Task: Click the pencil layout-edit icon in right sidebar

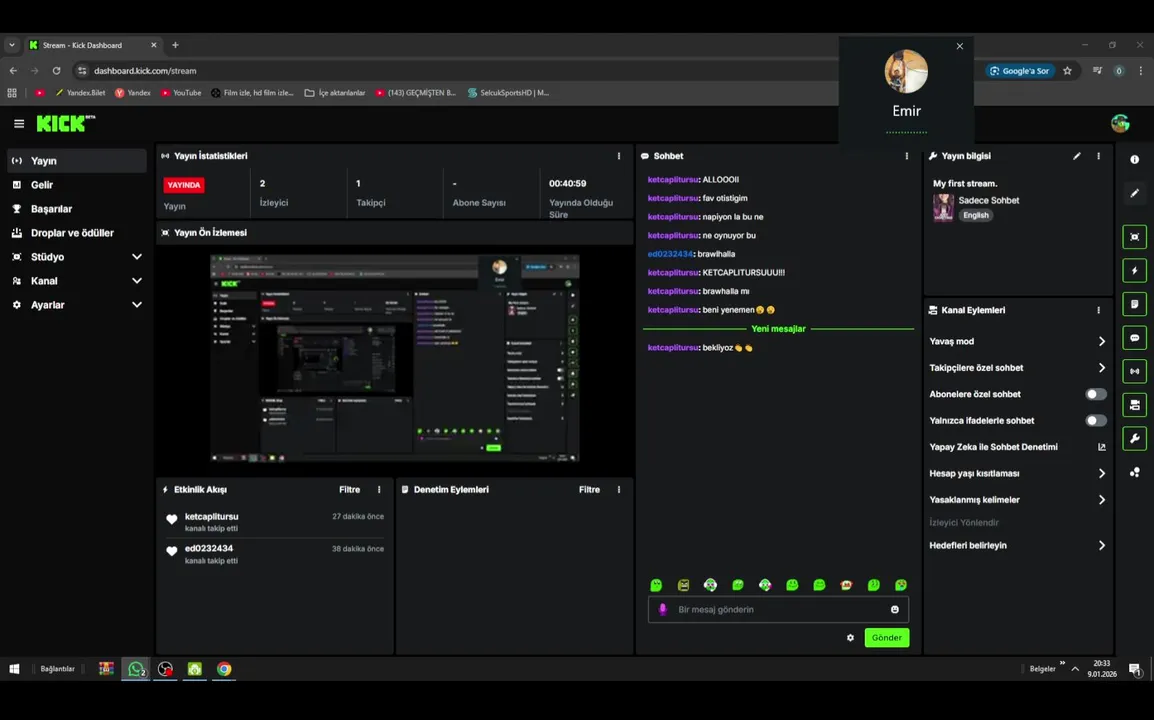Action: tap(1135, 194)
